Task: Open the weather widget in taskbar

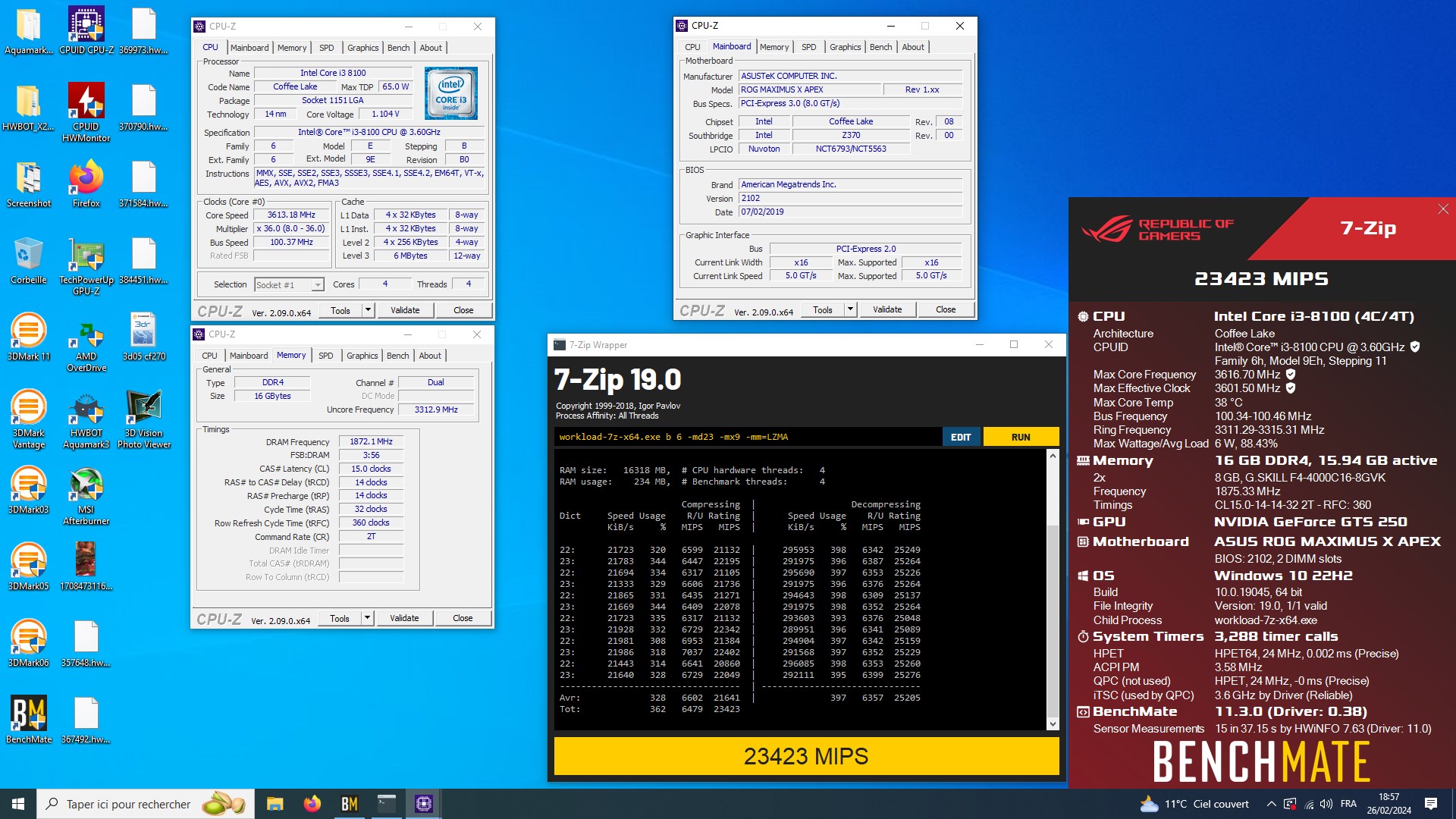Action: click(1194, 804)
